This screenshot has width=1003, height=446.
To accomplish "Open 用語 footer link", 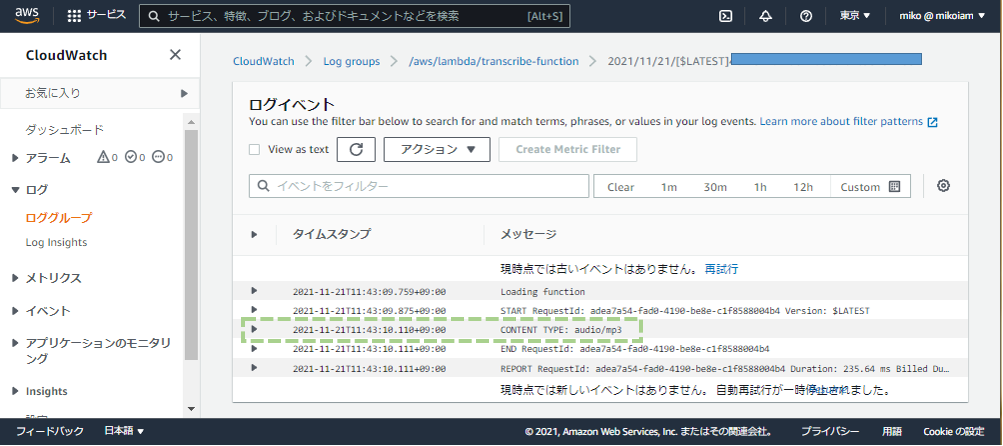I will tap(892, 431).
